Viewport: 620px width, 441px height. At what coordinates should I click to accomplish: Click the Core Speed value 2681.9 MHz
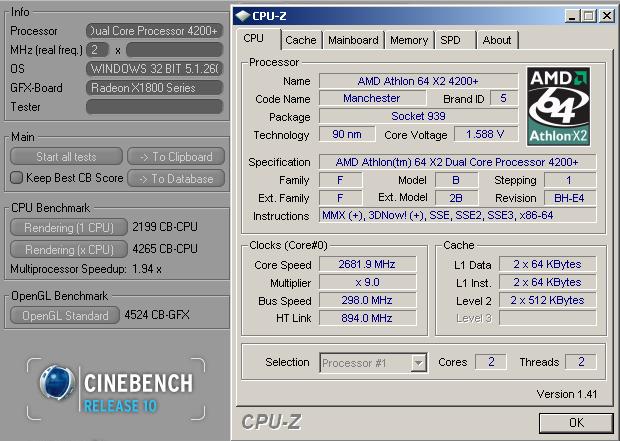coord(367,264)
